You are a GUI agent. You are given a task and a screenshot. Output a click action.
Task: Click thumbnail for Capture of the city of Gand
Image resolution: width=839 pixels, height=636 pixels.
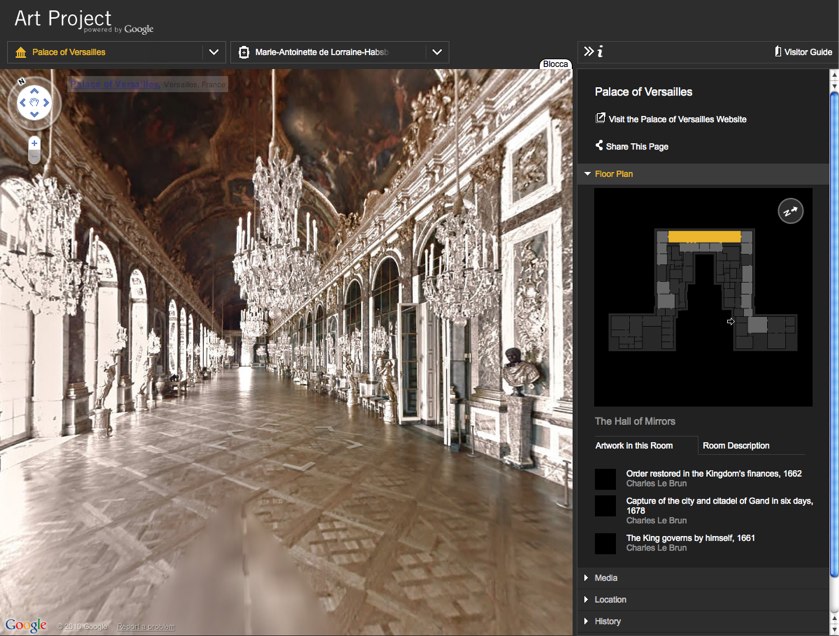(x=605, y=505)
